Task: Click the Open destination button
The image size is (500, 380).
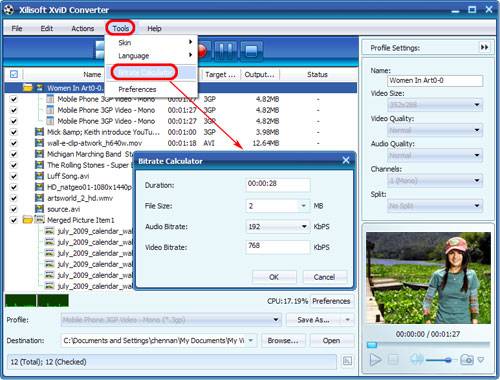Action: tap(331, 340)
